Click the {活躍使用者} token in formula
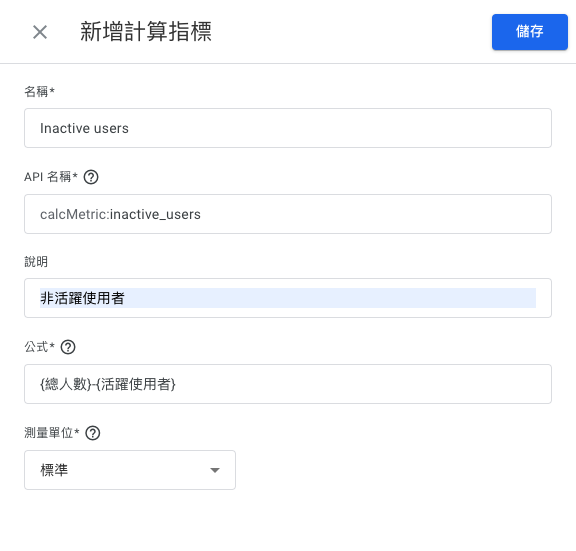 pos(136,384)
